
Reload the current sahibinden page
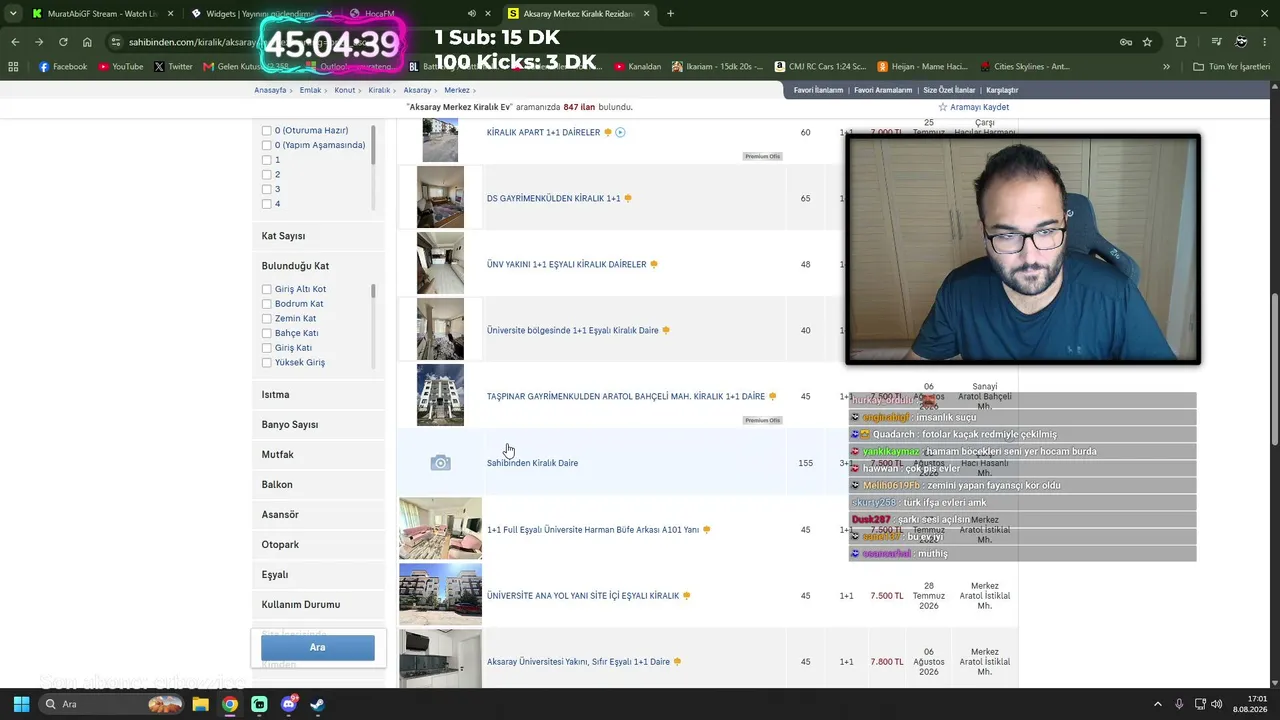pos(63,42)
